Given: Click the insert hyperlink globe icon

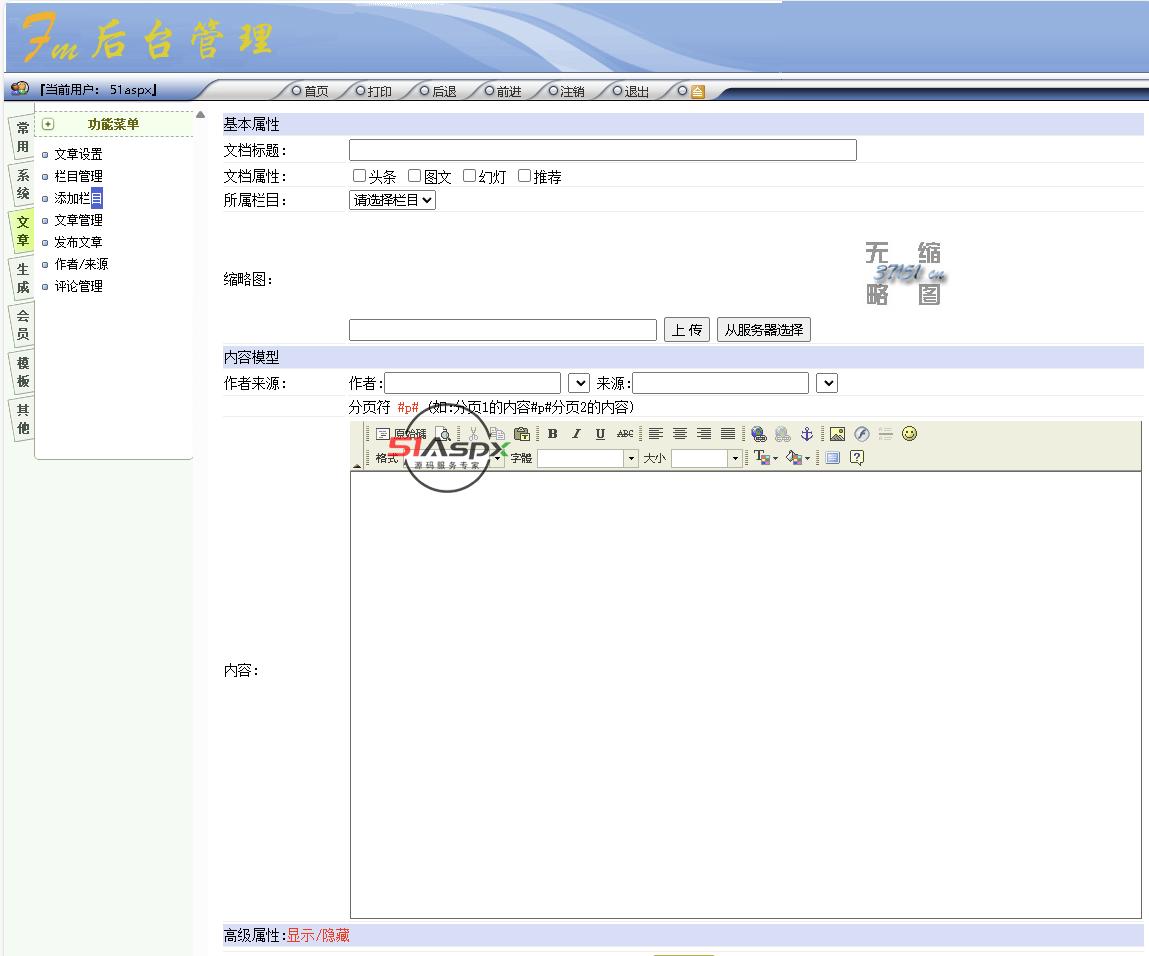Looking at the screenshot, I should [759, 434].
